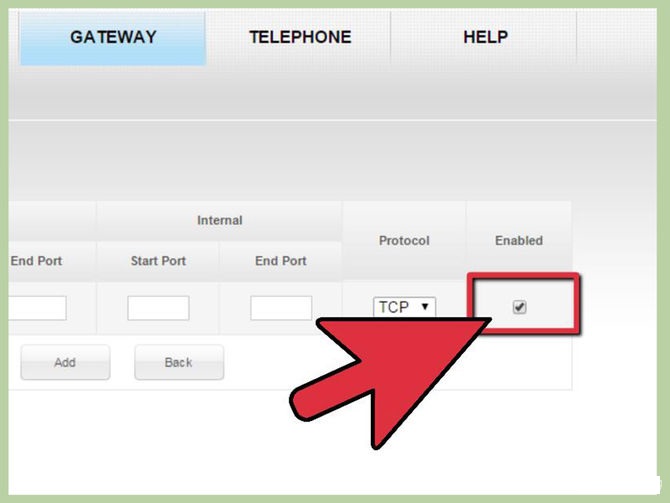Click the gray banner beneath the tabs
Screen dimensions: 670x503
[x=332, y=93]
